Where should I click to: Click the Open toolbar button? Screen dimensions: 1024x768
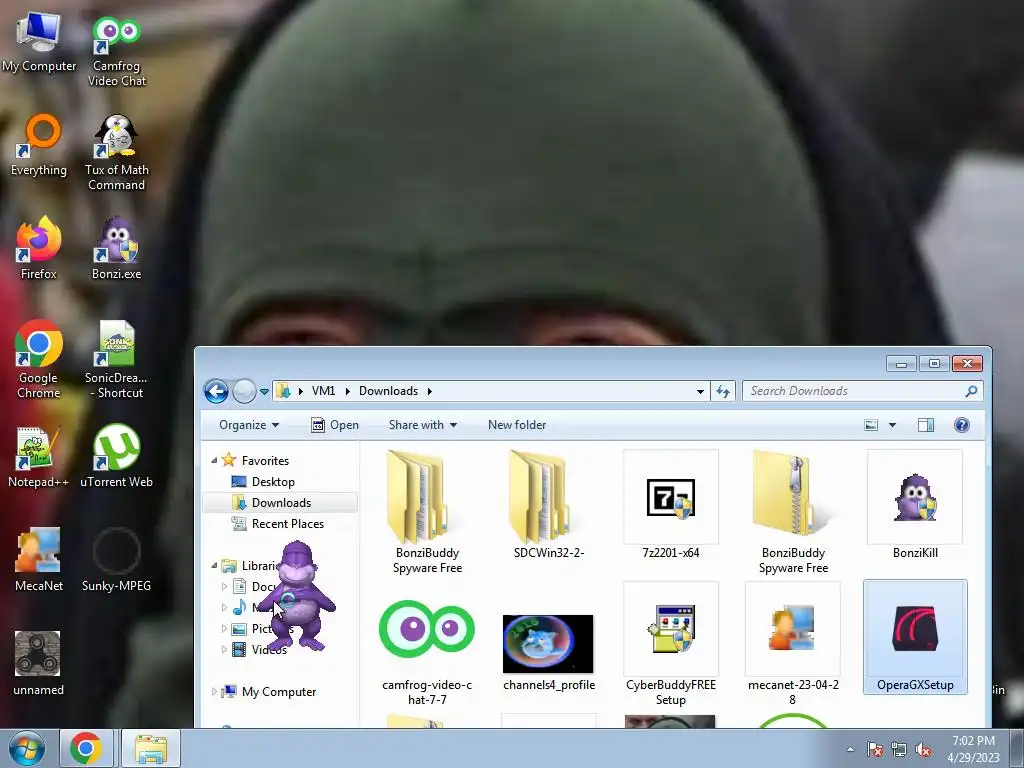click(335, 425)
